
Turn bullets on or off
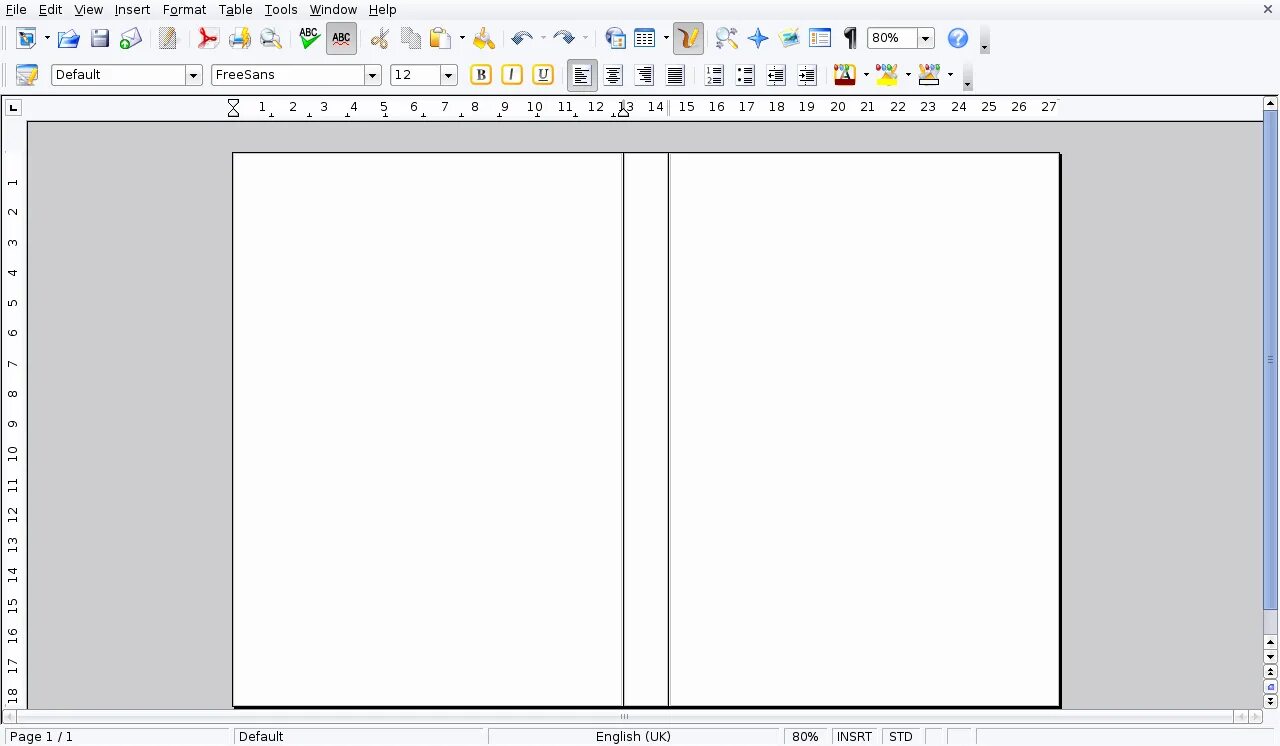click(745, 75)
